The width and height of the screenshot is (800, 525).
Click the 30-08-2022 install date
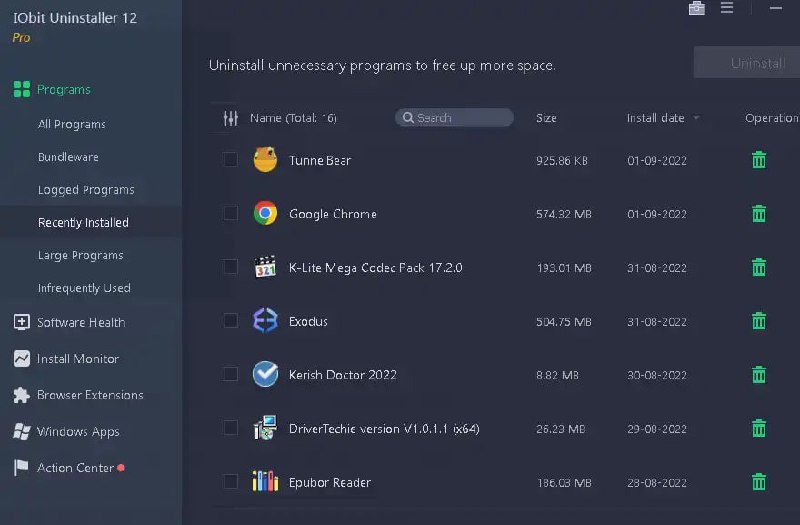(x=657, y=375)
